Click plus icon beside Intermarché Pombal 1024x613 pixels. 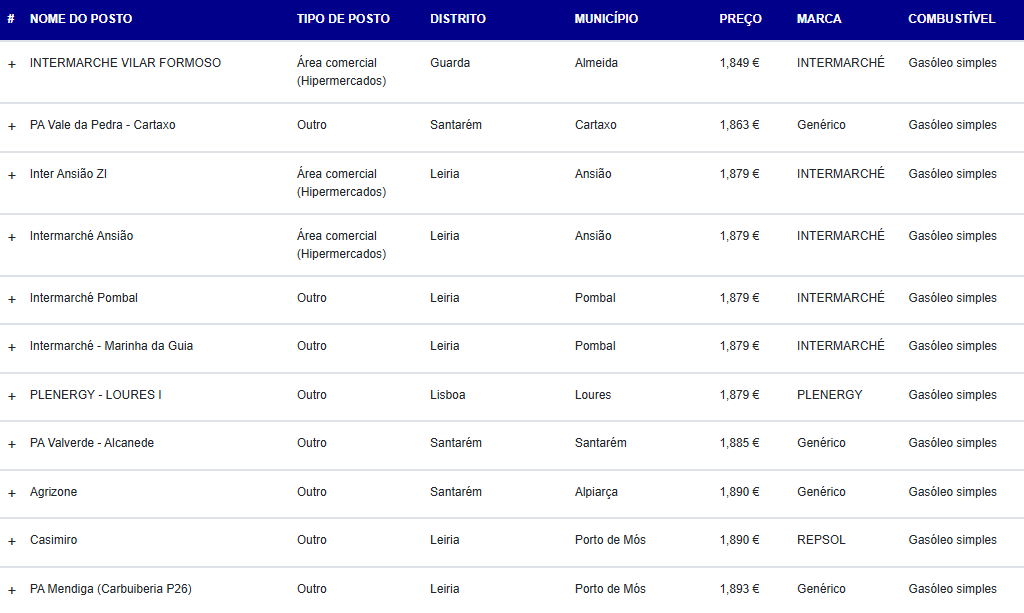(x=12, y=299)
